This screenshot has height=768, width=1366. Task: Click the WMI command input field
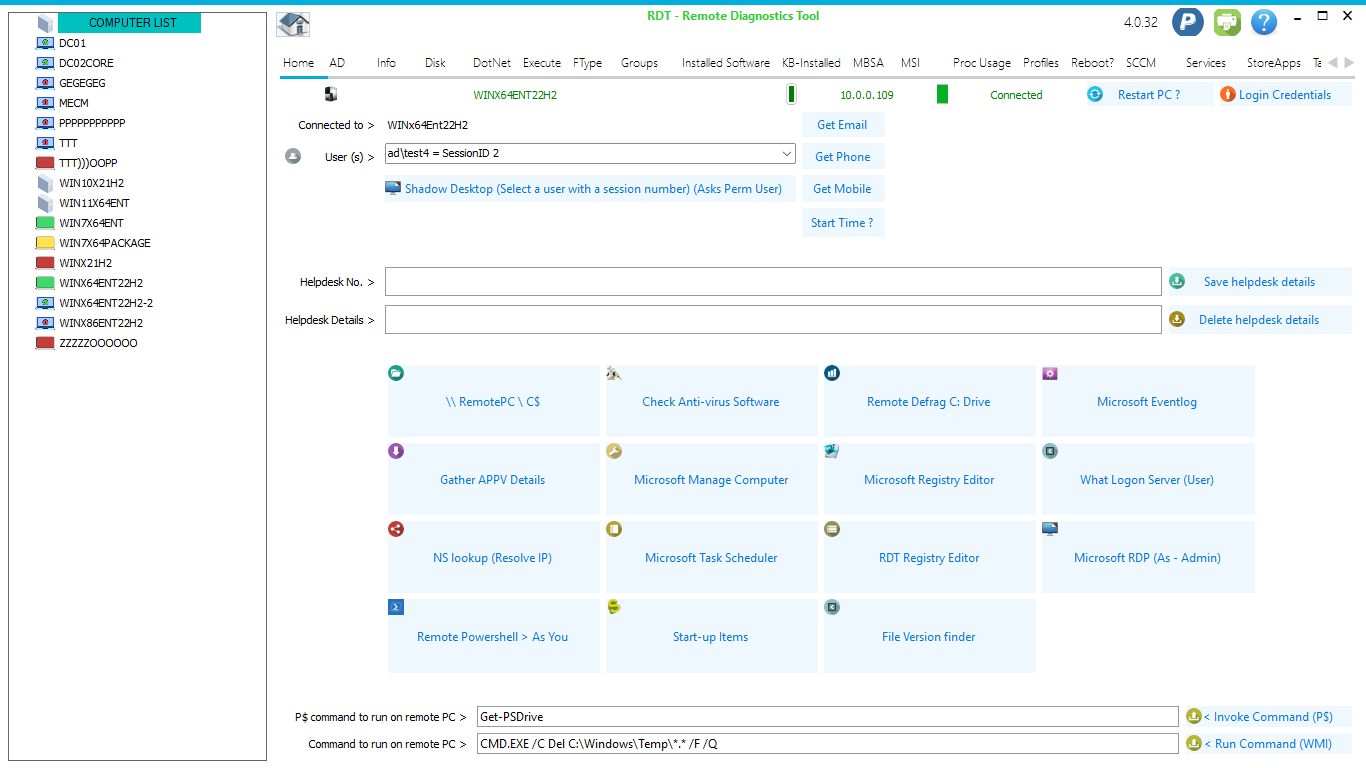pyautogui.click(x=828, y=743)
